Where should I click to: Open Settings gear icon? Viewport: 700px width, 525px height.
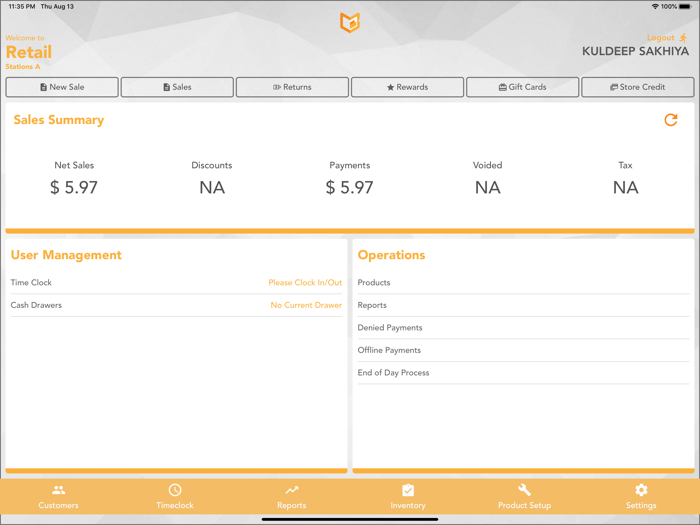pos(641,490)
